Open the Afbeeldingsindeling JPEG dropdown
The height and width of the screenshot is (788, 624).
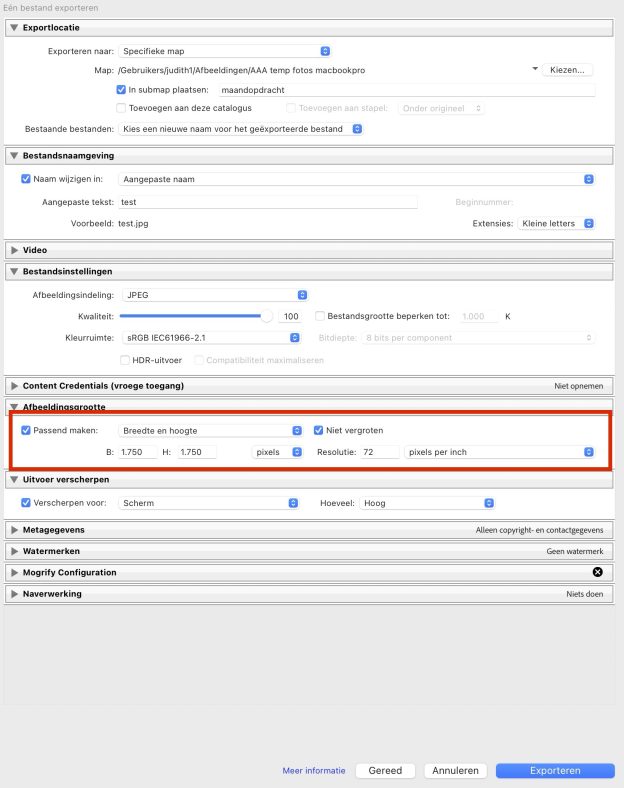(x=215, y=295)
